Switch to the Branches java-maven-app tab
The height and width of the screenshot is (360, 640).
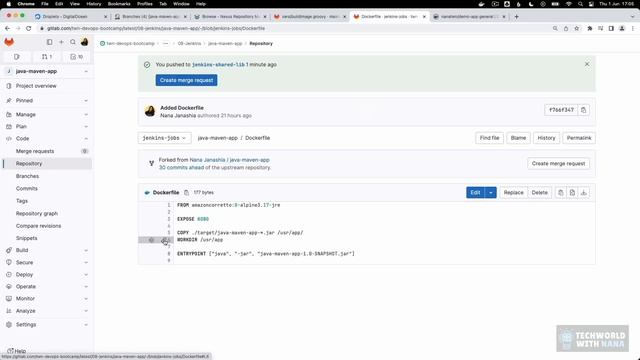tap(151, 17)
